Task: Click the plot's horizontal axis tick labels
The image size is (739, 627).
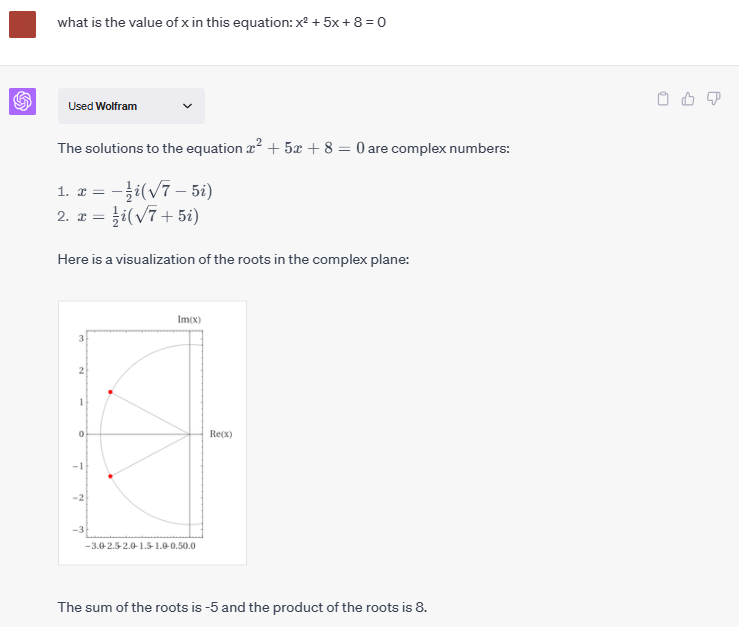Action: tap(141, 546)
